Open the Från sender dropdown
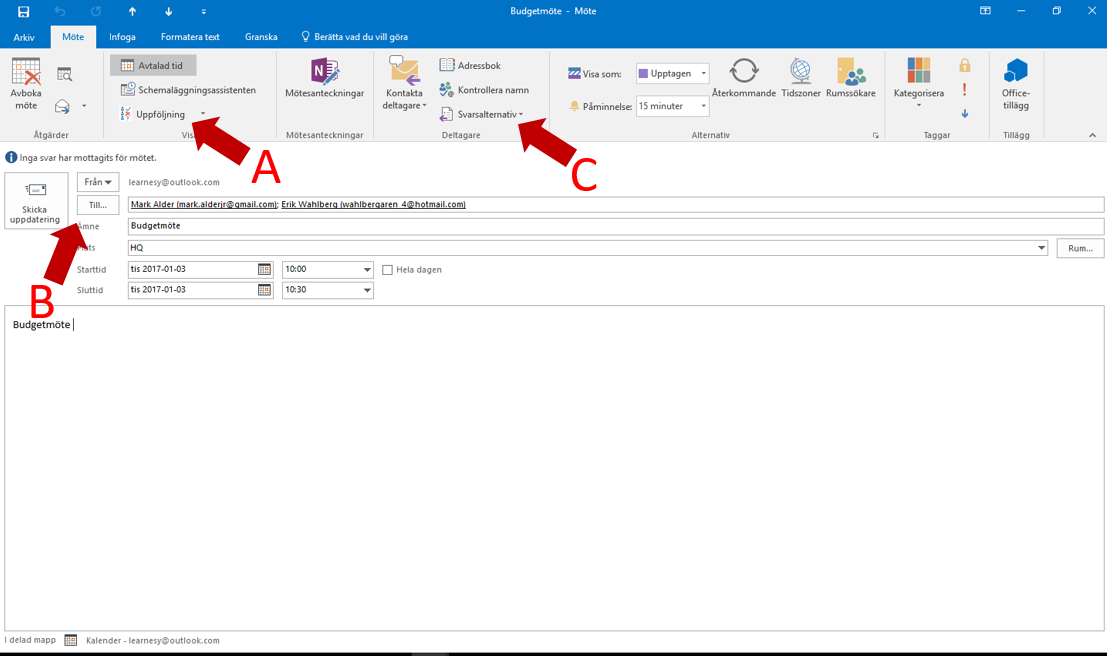 click(97, 182)
